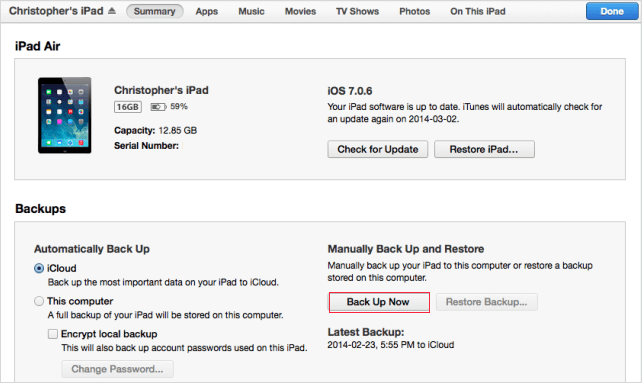Switch to the Photos tab
This screenshot has width=642, height=383.
point(415,11)
